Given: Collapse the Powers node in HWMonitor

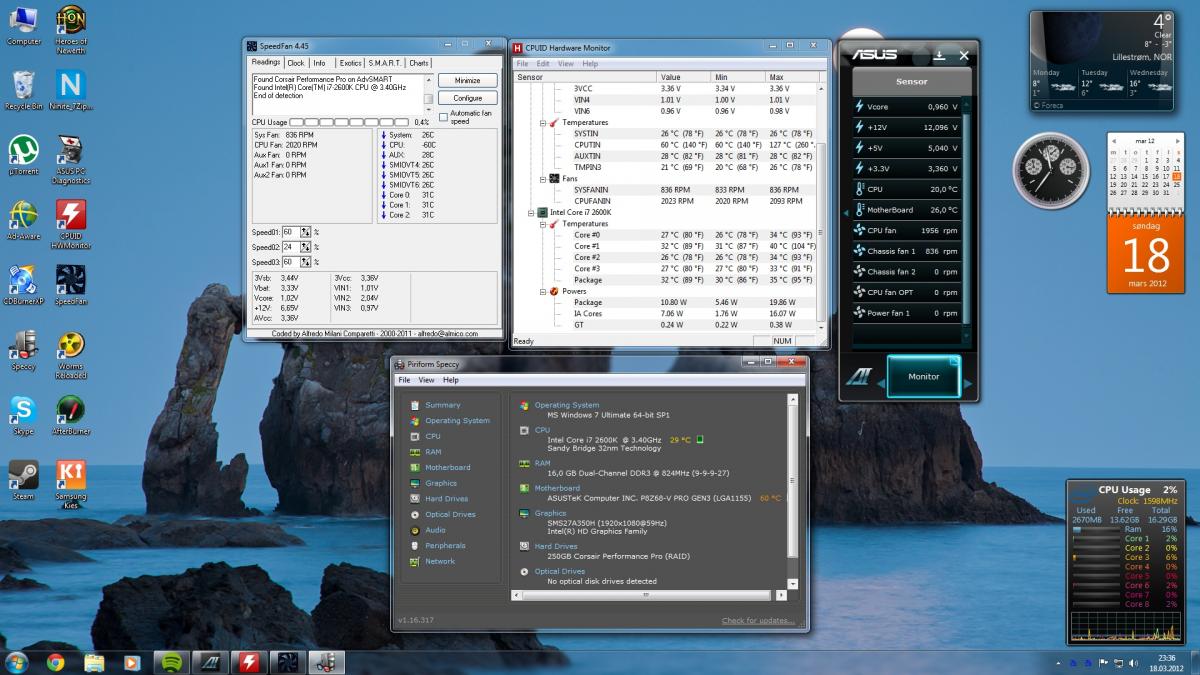Looking at the screenshot, I should tap(543, 291).
